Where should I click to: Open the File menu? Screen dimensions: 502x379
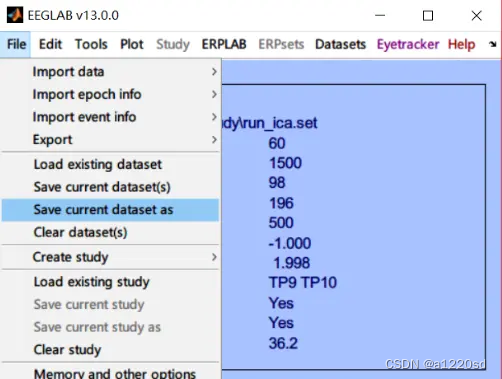click(x=16, y=44)
